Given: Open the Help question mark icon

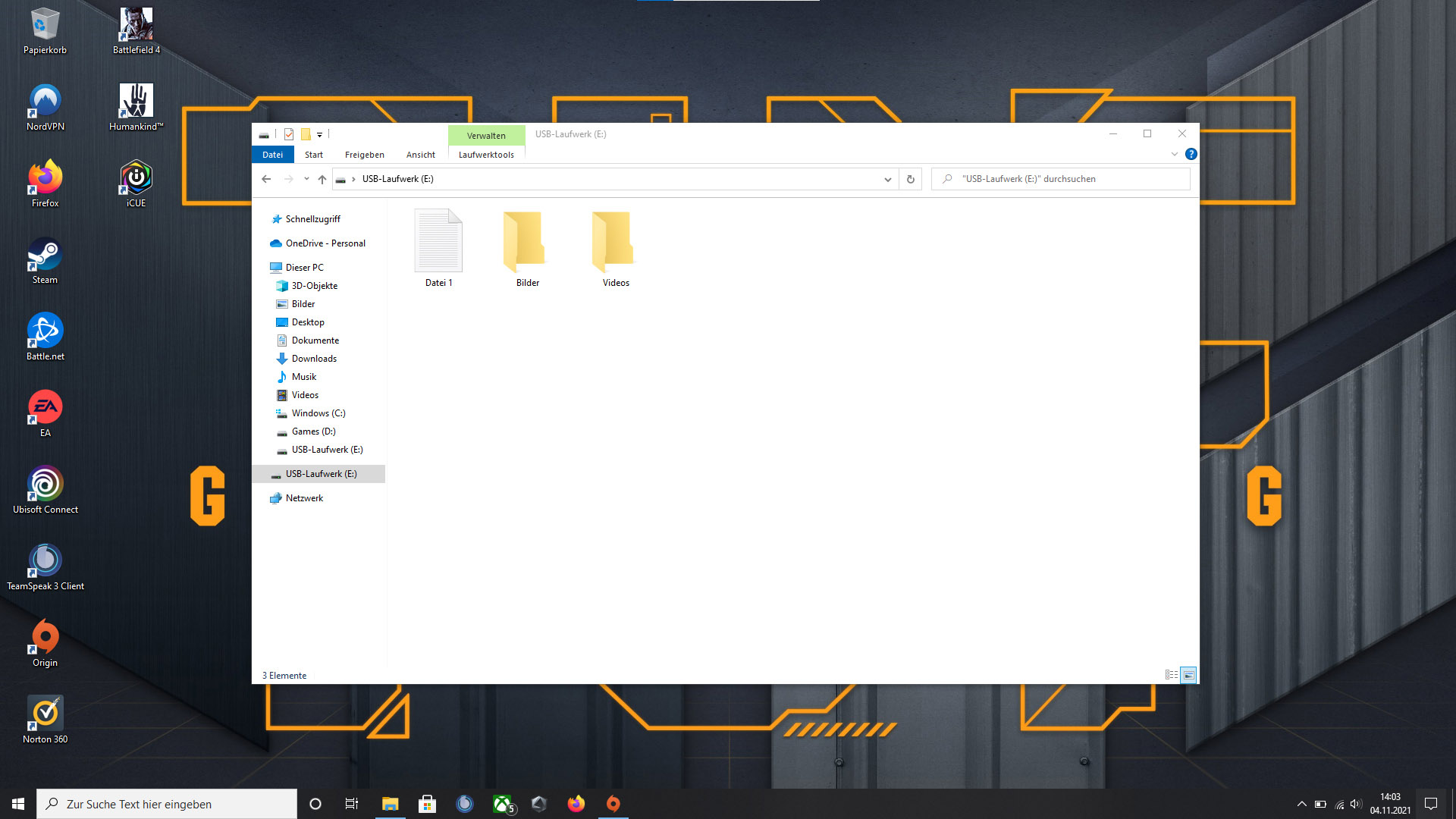Looking at the screenshot, I should [1191, 154].
